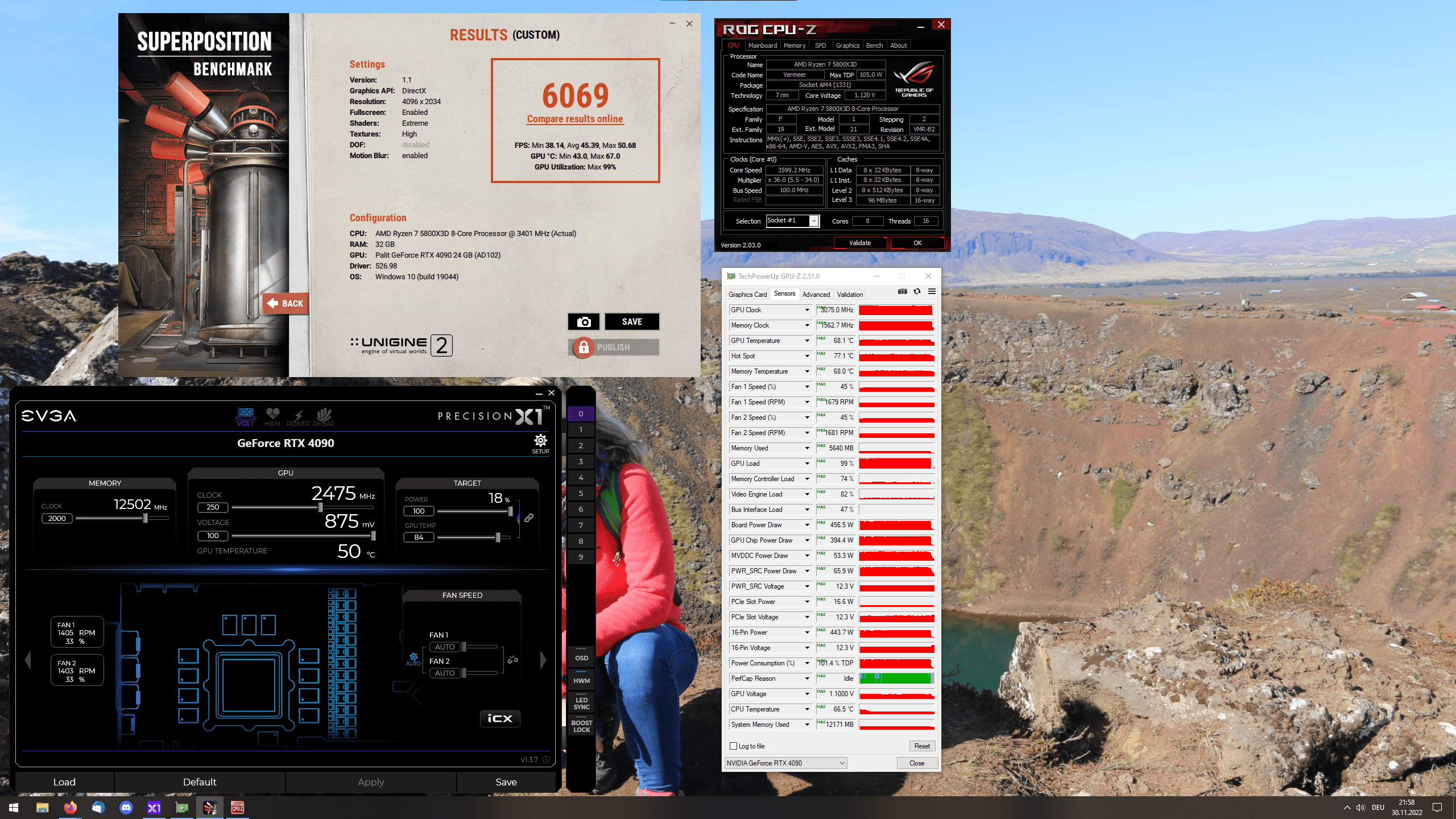
Task: Switch to Advanced tab in GPU-Z
Action: coord(816,295)
